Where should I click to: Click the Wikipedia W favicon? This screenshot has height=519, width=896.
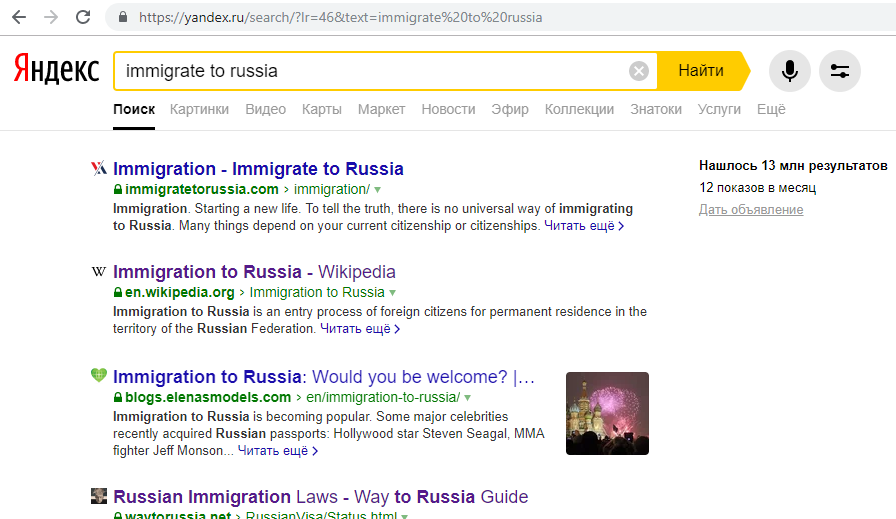click(x=99, y=272)
